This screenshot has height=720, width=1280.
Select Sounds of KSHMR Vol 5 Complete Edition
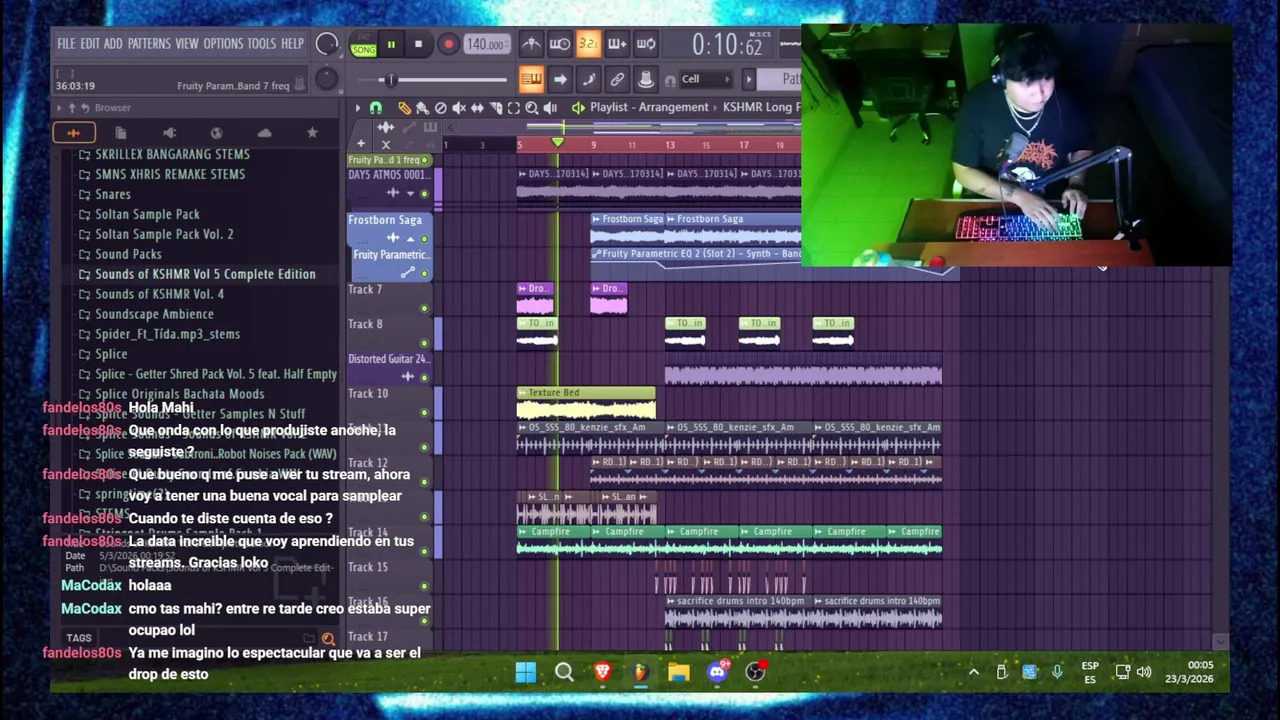point(205,274)
